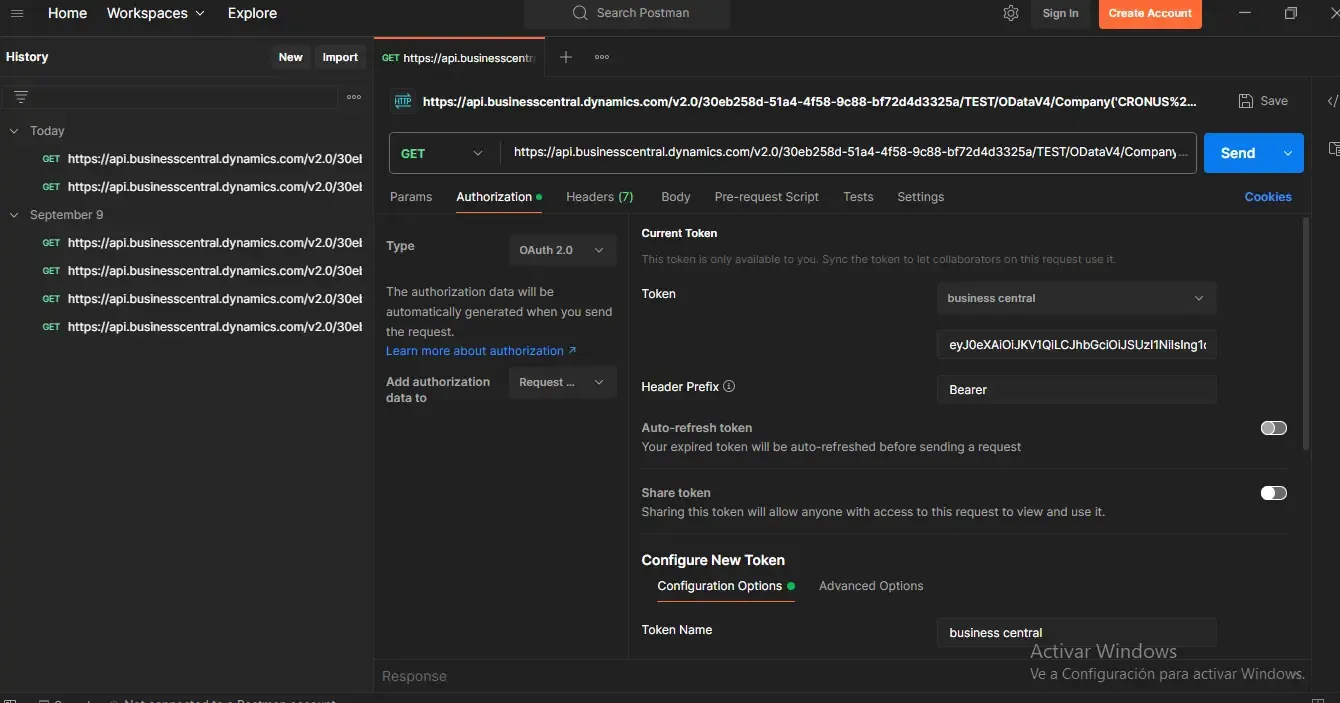The height and width of the screenshot is (703, 1340).
Task: Open the business central token dropdown
Action: pyautogui.click(x=1076, y=298)
